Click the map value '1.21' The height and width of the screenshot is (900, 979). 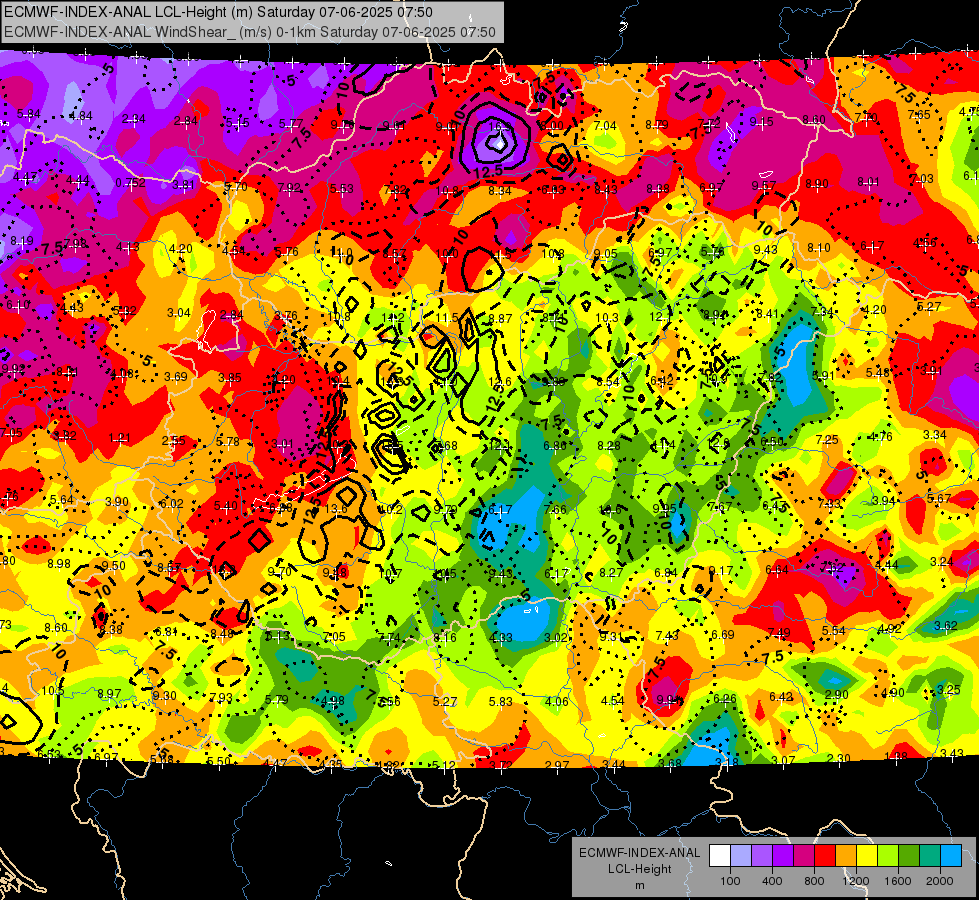pyautogui.click(x=119, y=438)
